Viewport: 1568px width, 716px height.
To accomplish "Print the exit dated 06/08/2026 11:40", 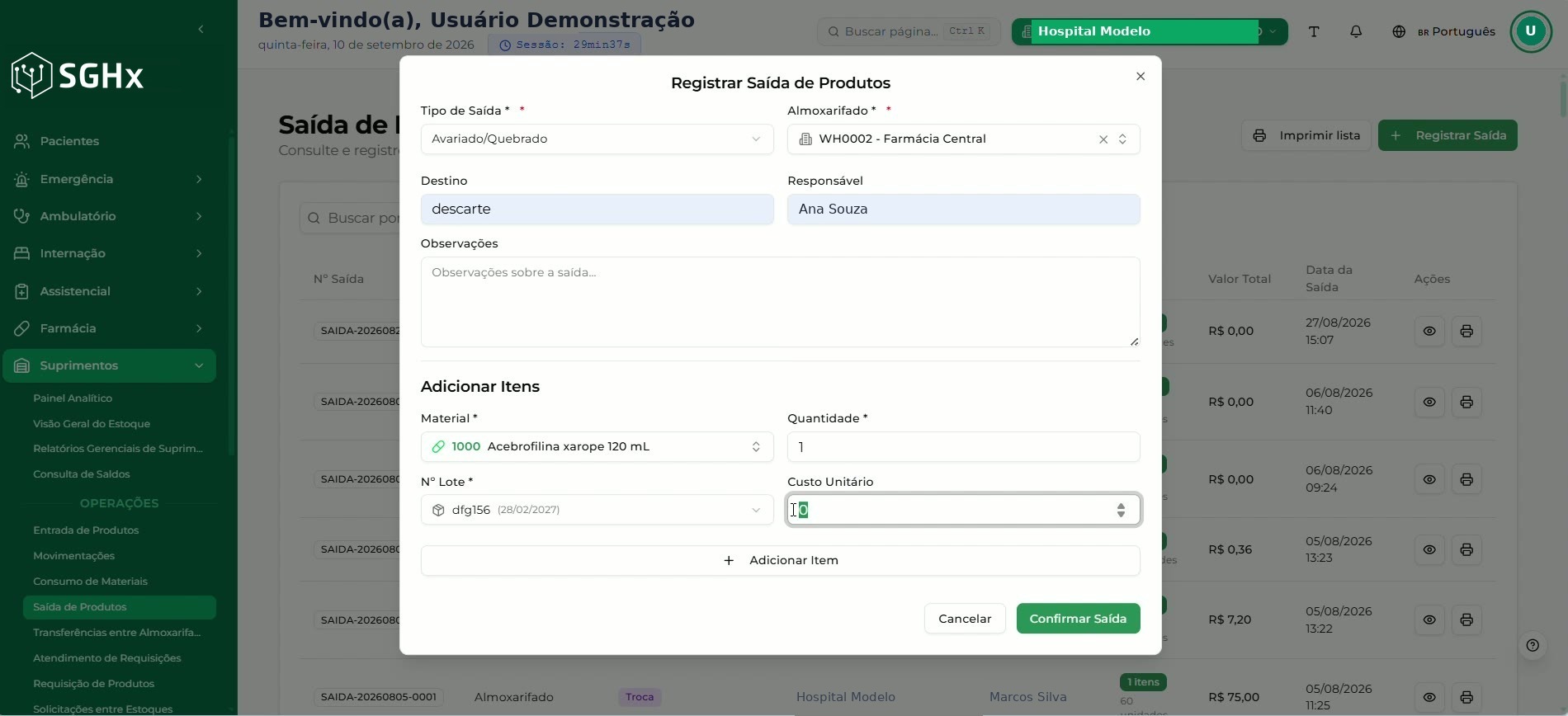I will [x=1466, y=402].
